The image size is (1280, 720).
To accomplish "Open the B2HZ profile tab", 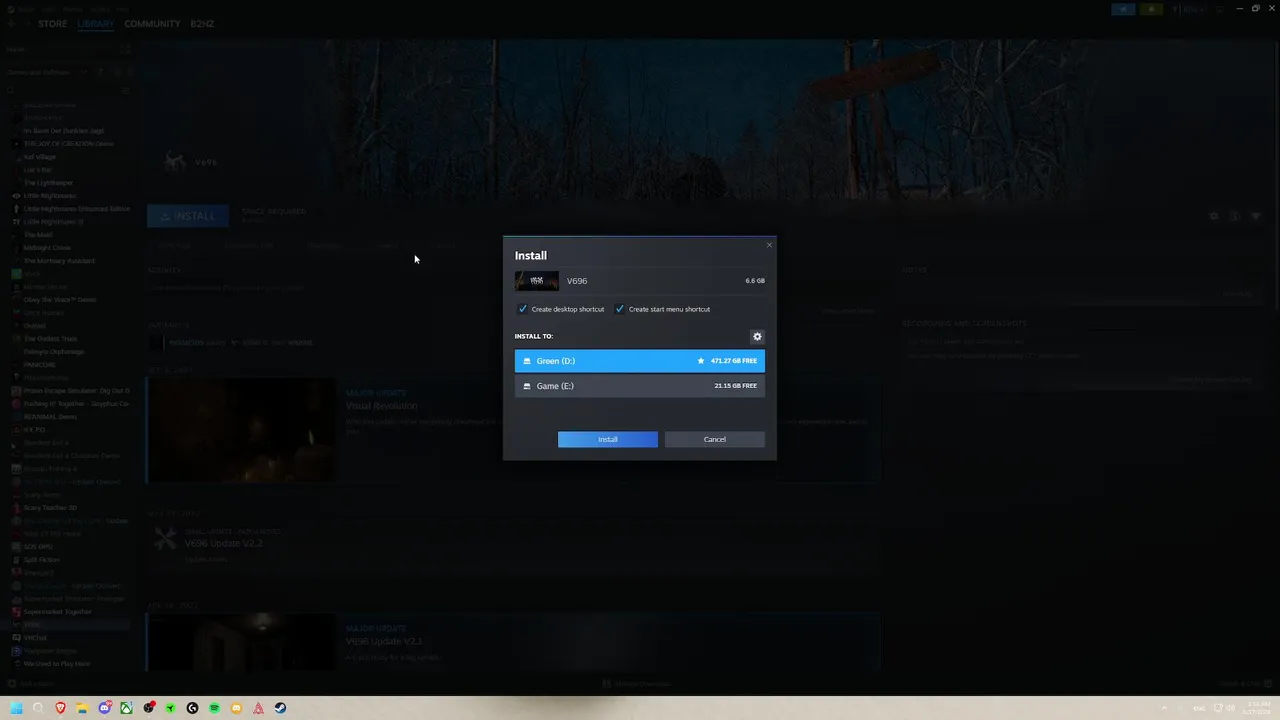I will pyautogui.click(x=202, y=24).
